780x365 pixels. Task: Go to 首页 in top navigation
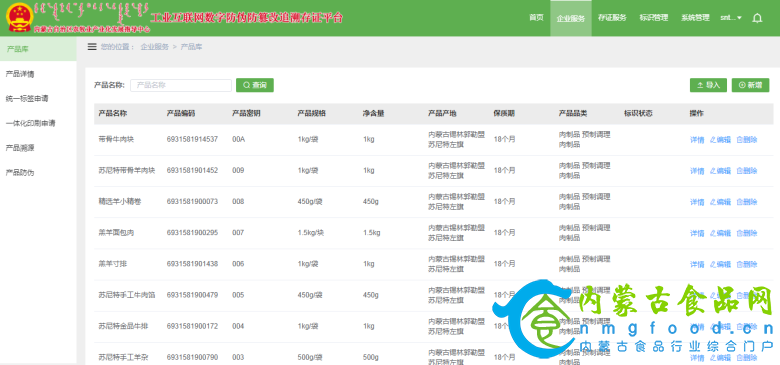tap(536, 18)
